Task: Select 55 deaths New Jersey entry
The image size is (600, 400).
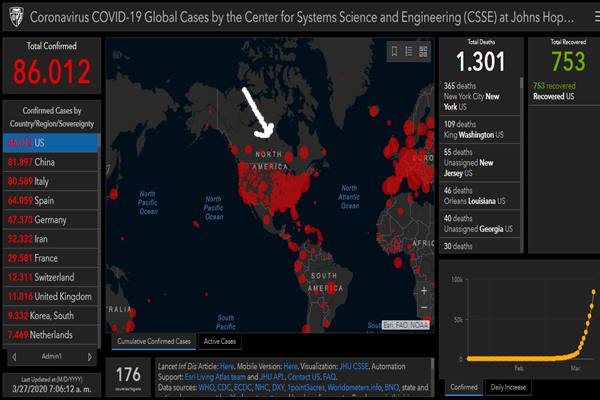Action: [x=480, y=163]
